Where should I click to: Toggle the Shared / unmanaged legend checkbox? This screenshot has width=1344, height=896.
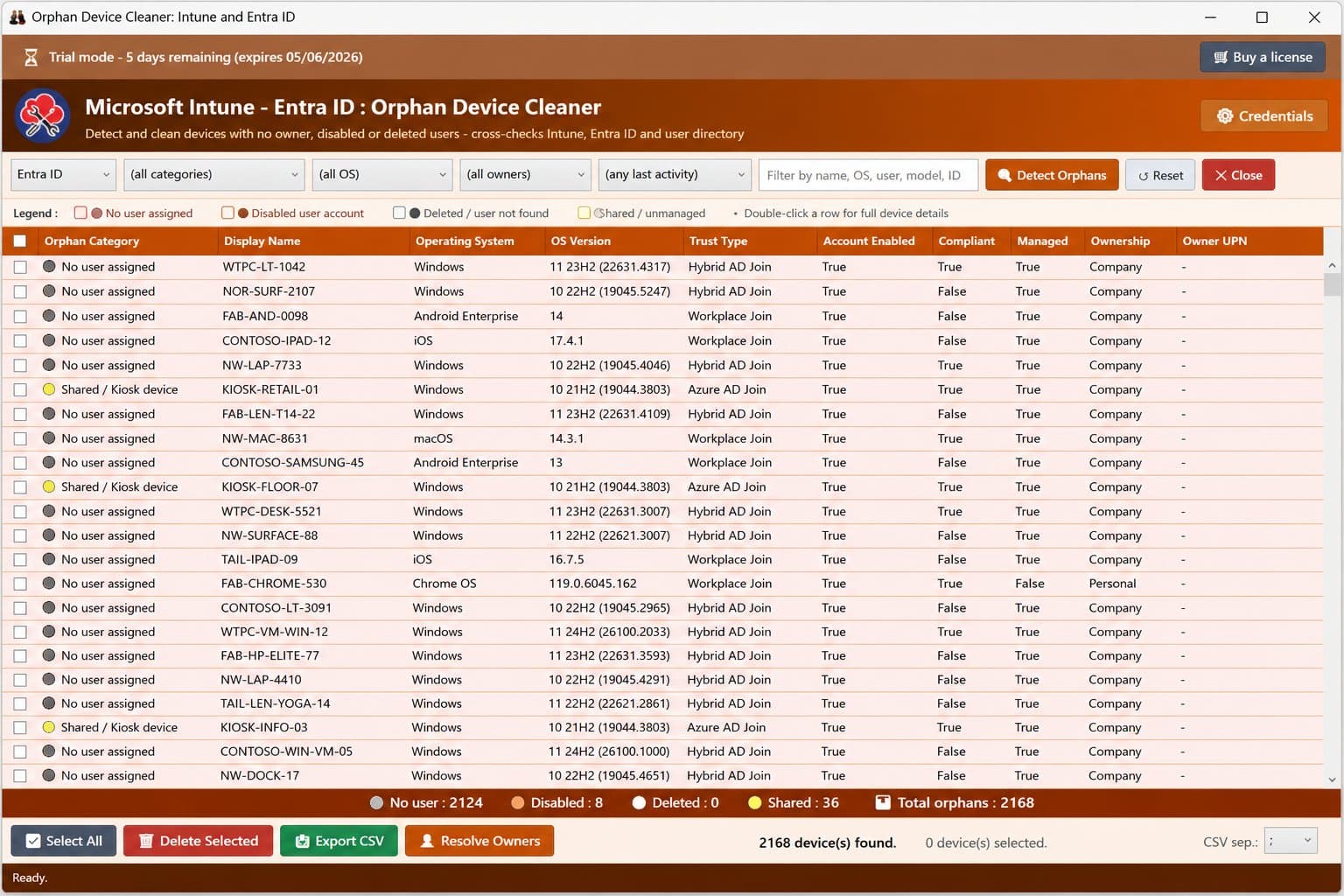click(584, 213)
